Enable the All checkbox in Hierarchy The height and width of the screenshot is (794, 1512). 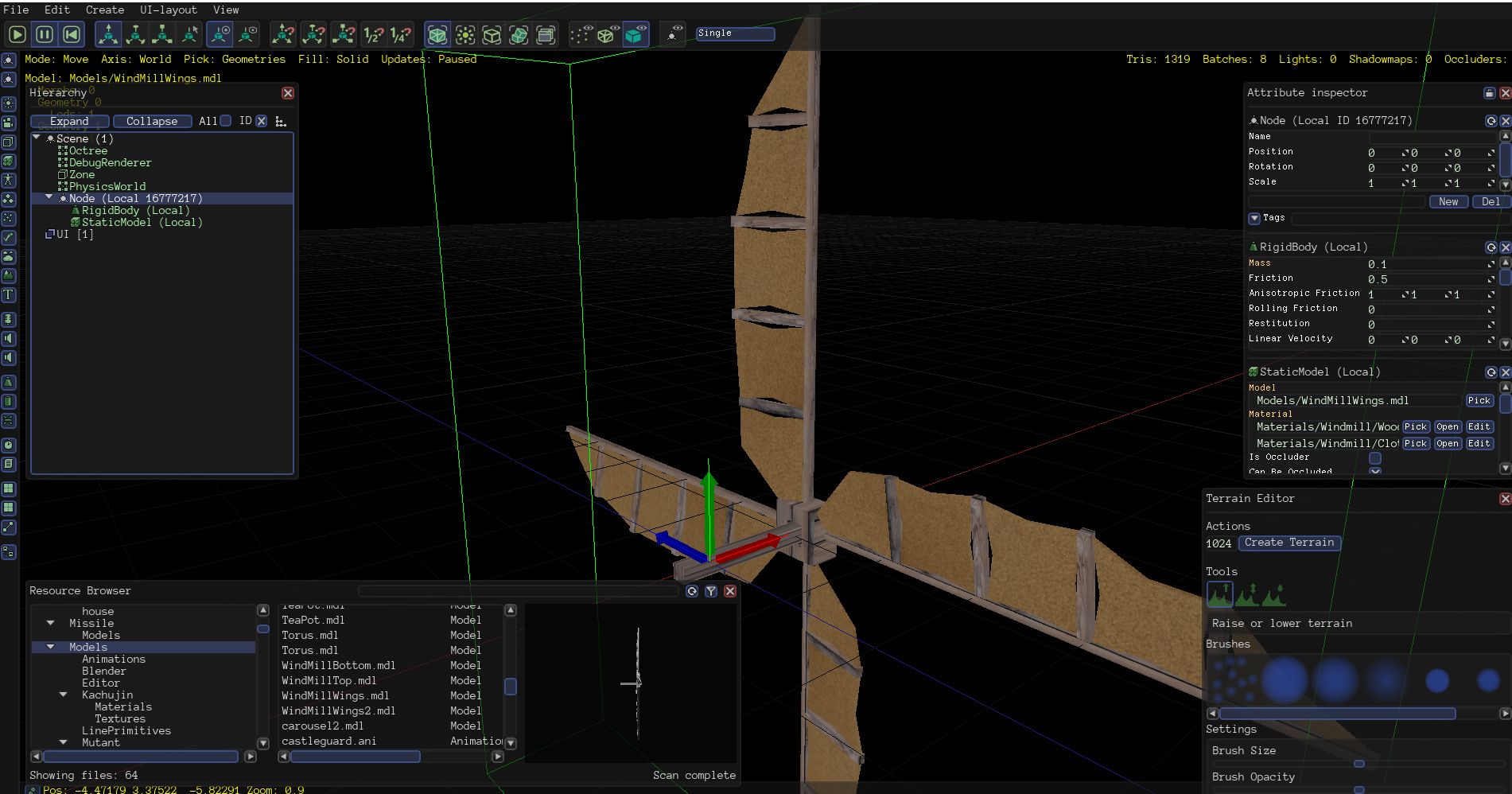pyautogui.click(x=226, y=121)
